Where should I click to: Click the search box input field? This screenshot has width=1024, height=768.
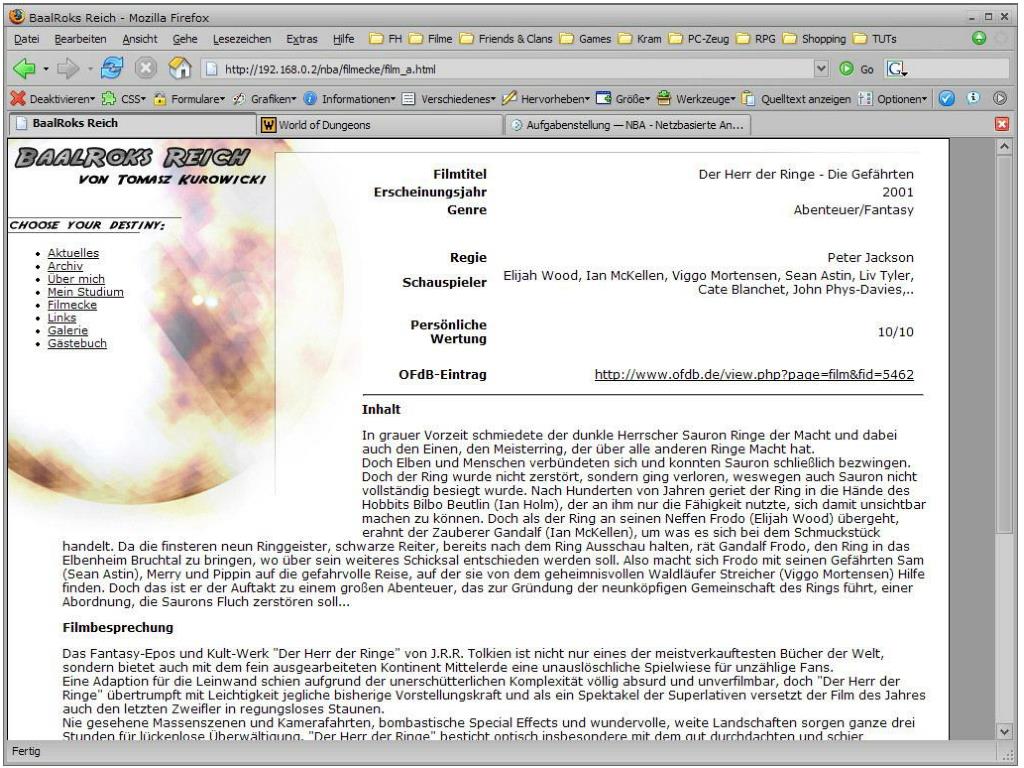coord(959,69)
